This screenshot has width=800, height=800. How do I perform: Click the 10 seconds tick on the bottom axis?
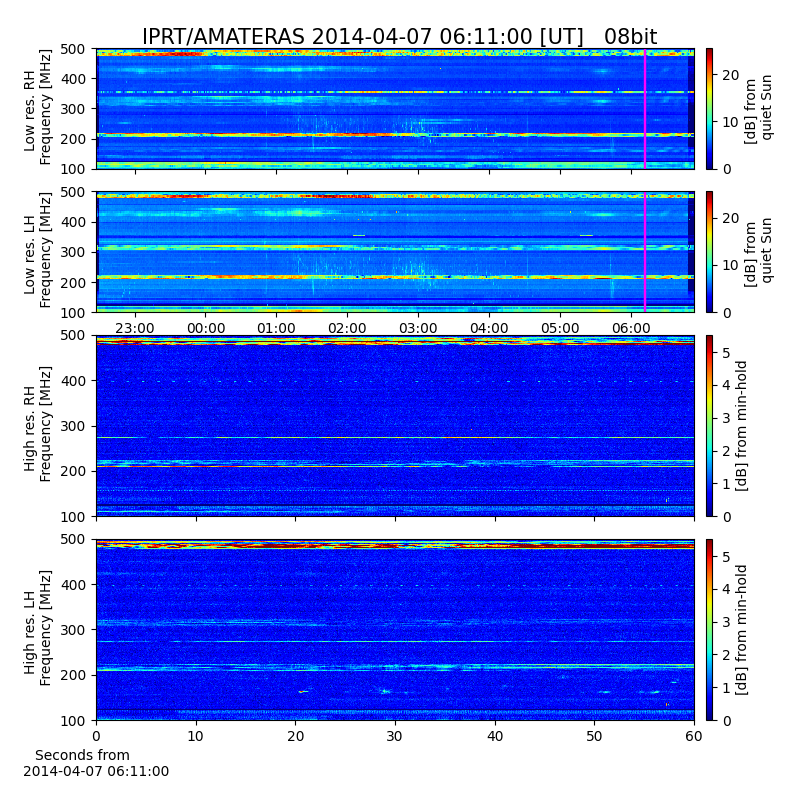(196, 736)
